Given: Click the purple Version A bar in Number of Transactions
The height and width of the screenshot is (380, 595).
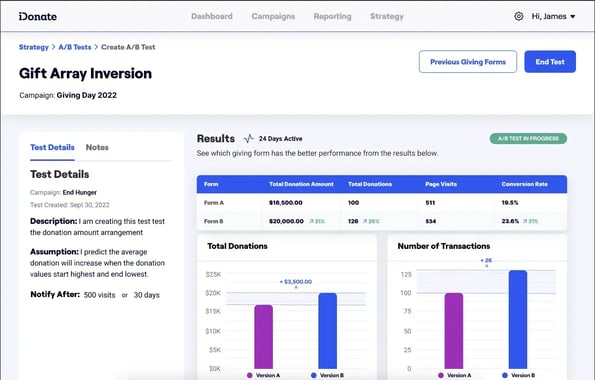Looking at the screenshot, I should (x=454, y=331).
